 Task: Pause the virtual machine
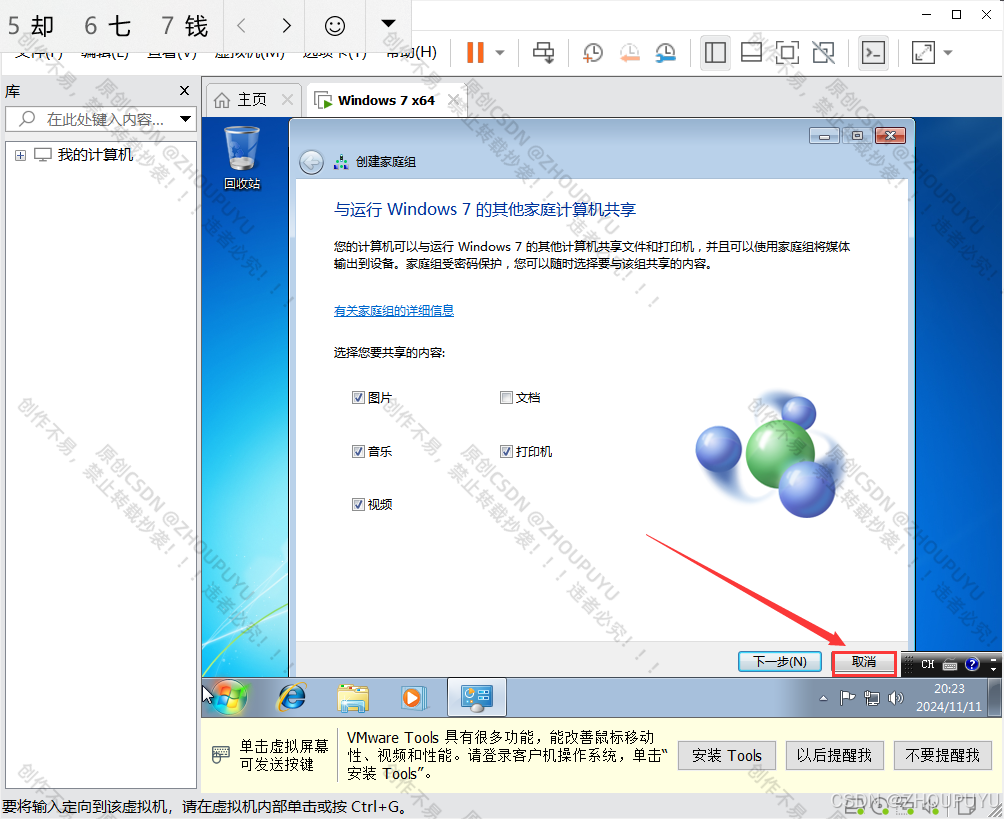tap(475, 53)
